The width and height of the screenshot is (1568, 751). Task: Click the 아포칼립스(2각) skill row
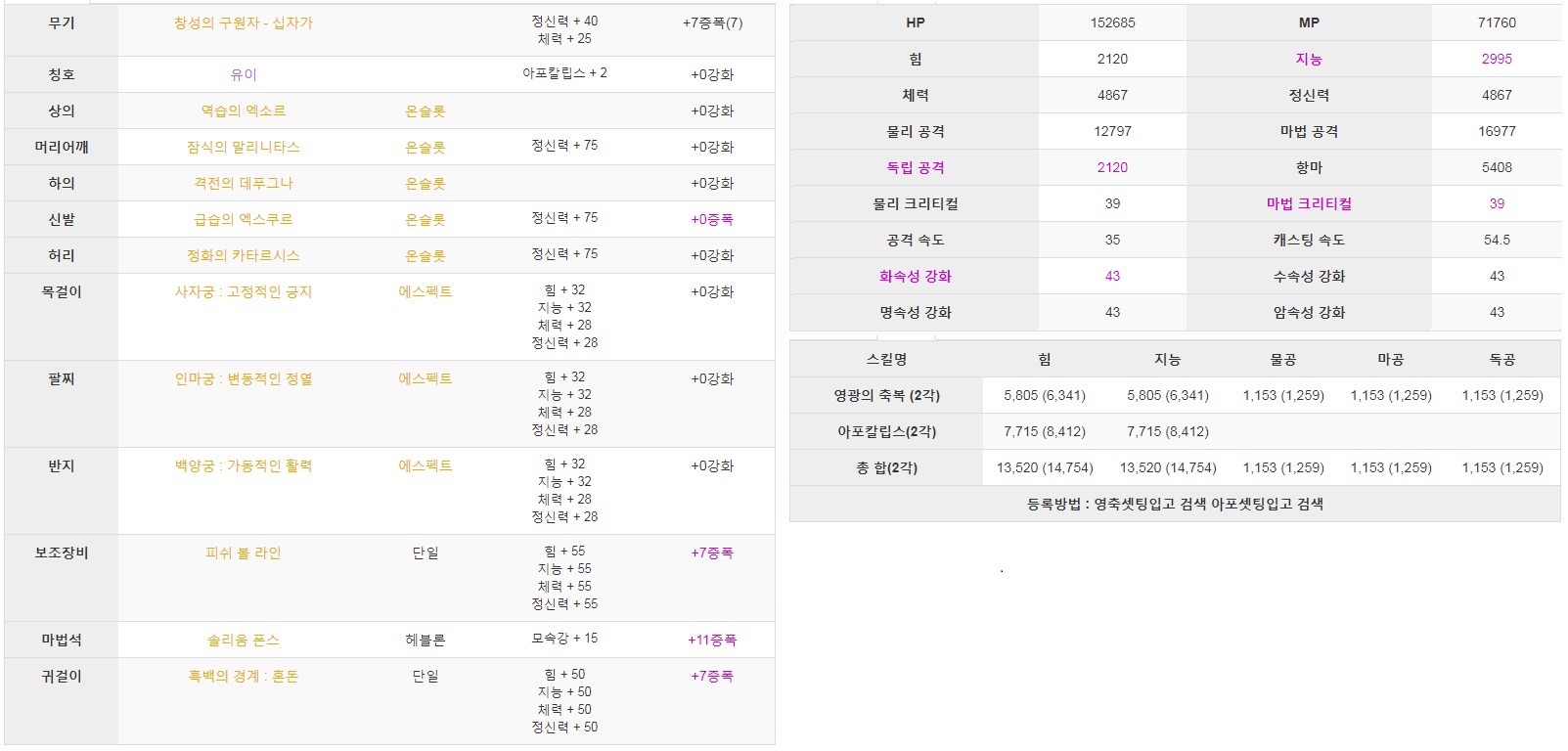(x=1175, y=431)
